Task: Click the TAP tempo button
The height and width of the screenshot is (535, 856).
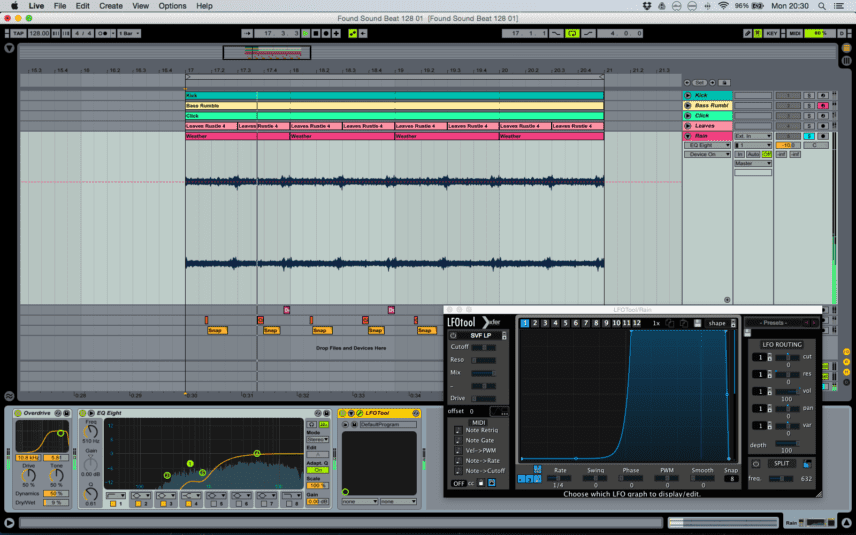Action: click(x=19, y=33)
